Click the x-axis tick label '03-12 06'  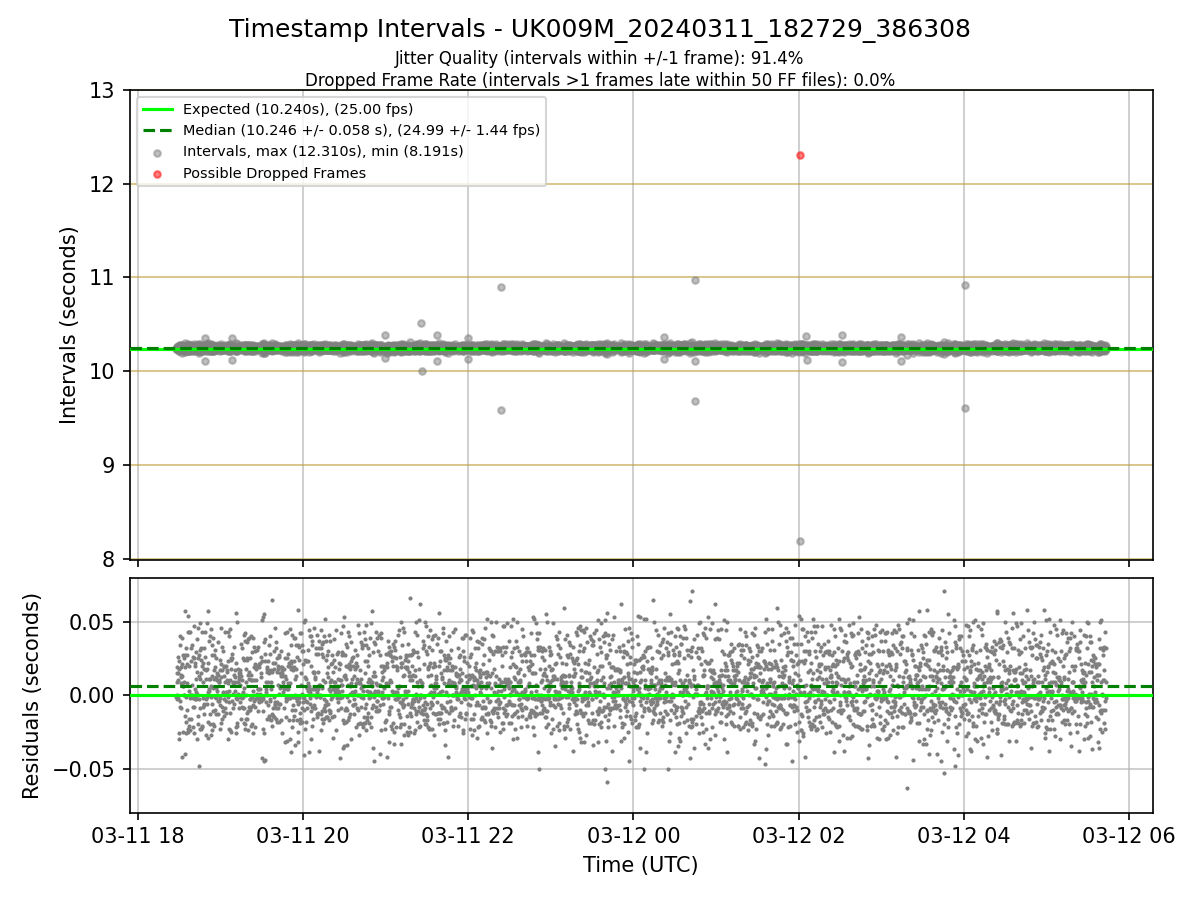[1129, 836]
